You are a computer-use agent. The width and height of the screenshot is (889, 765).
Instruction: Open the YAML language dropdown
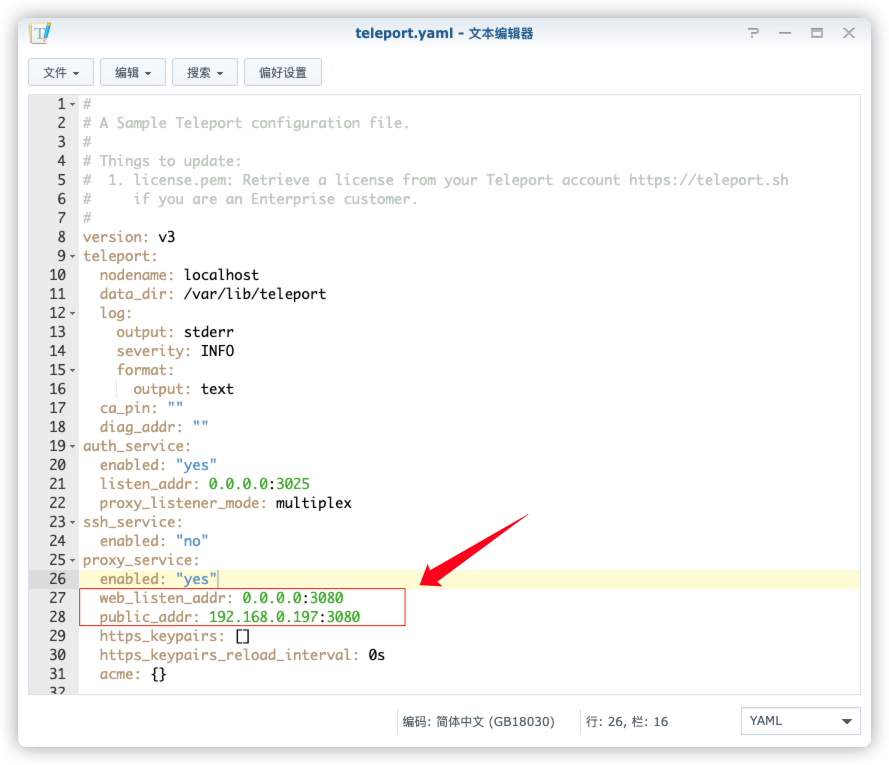801,721
